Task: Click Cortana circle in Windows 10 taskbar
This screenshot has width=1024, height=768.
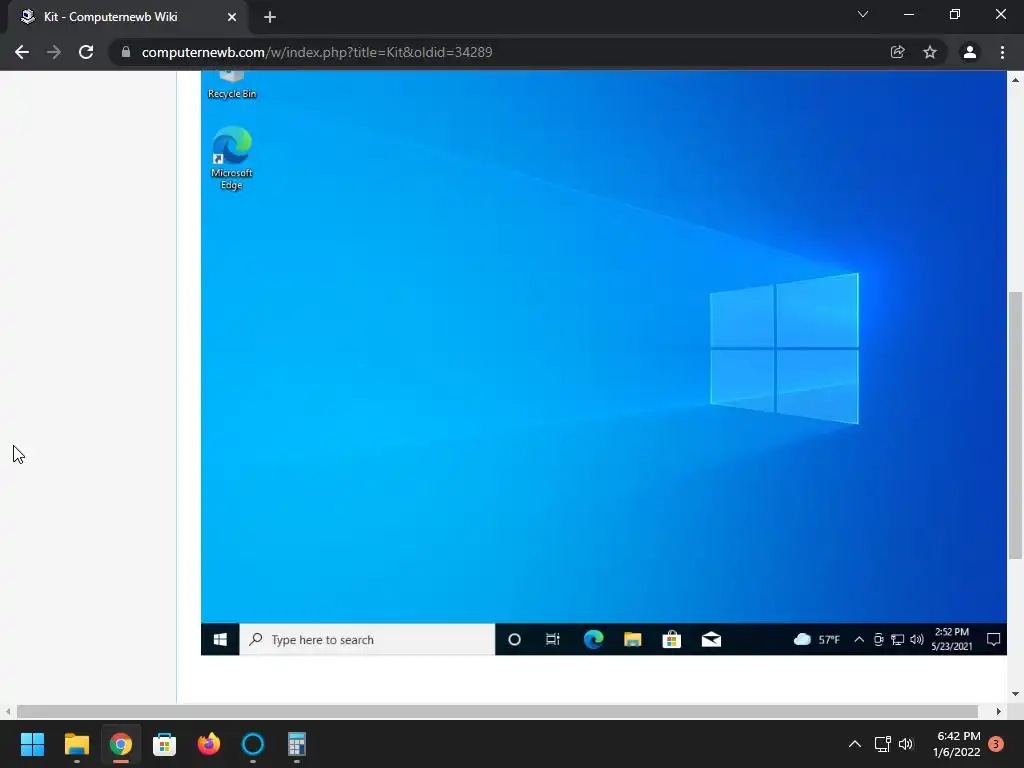Action: [x=514, y=639]
